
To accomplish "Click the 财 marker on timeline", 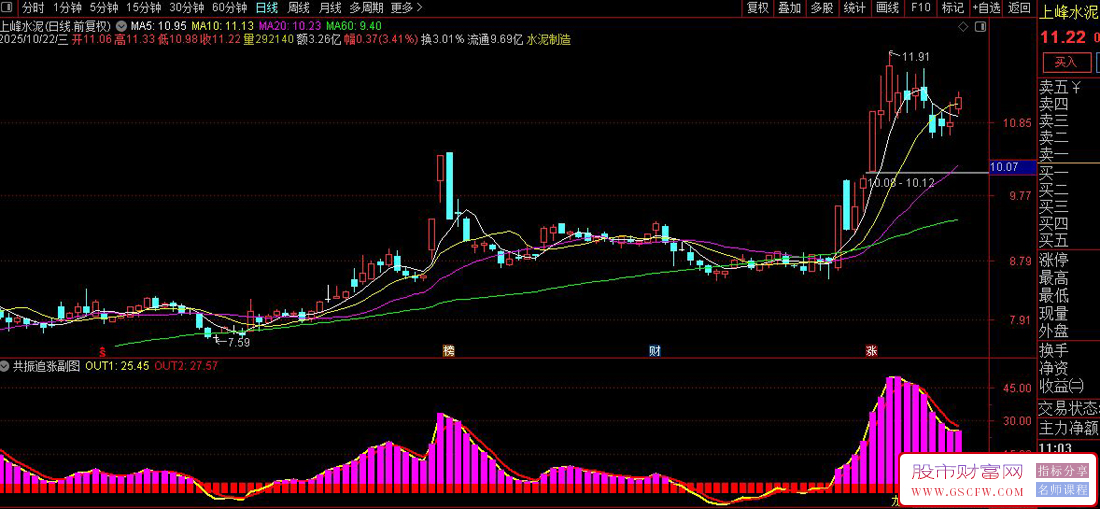I will point(654,351).
